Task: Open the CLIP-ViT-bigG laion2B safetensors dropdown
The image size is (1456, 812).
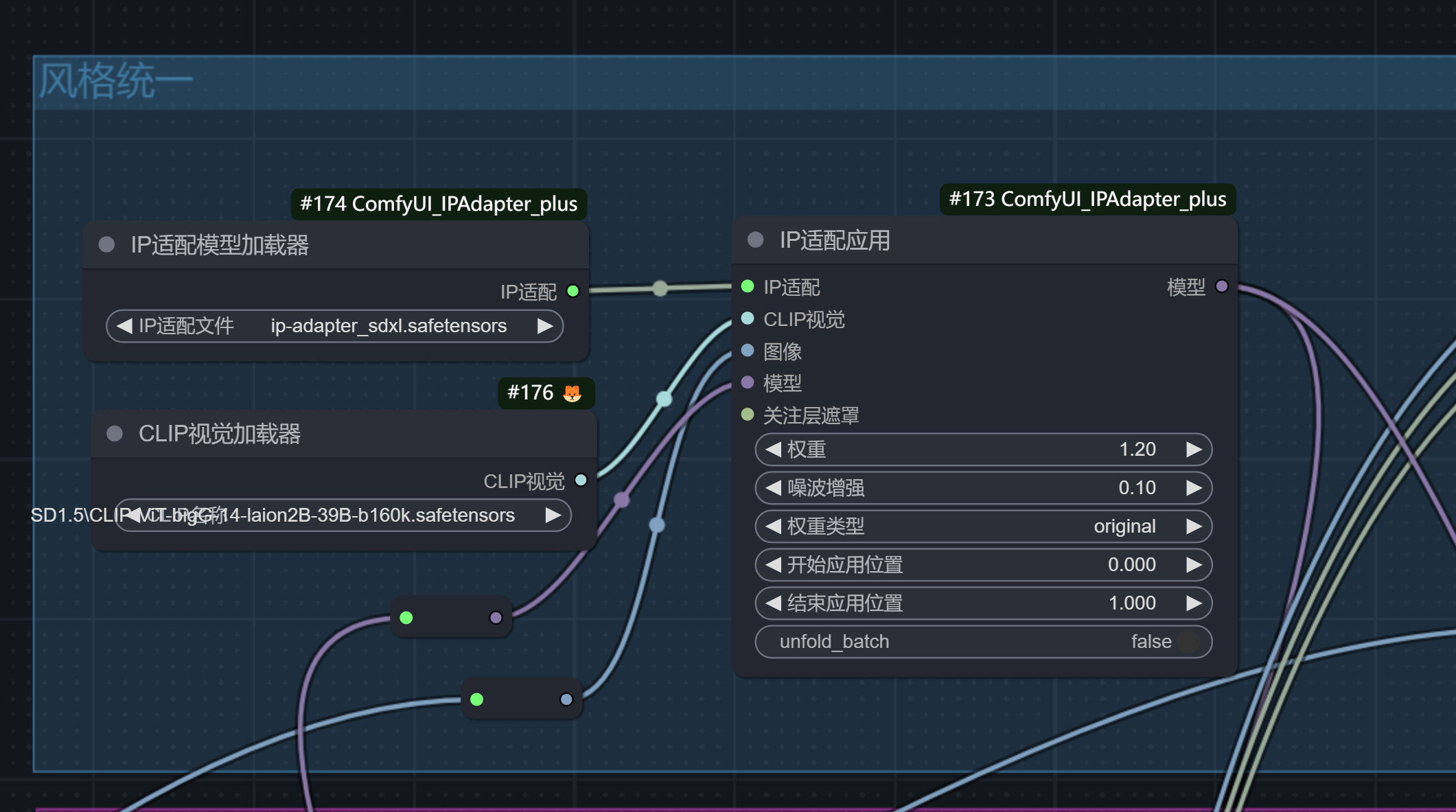Action: point(343,515)
